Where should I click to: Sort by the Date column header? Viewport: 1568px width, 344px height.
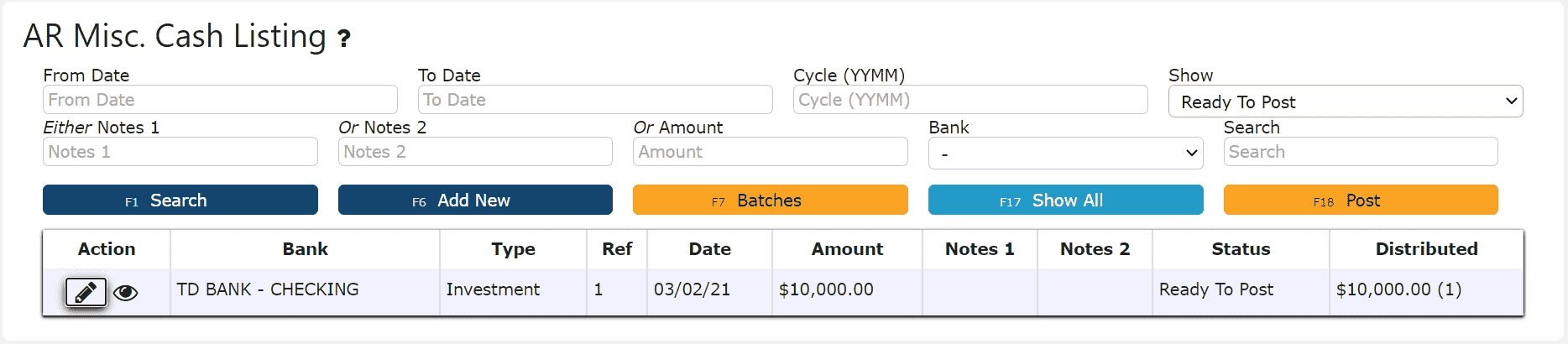pos(710,249)
